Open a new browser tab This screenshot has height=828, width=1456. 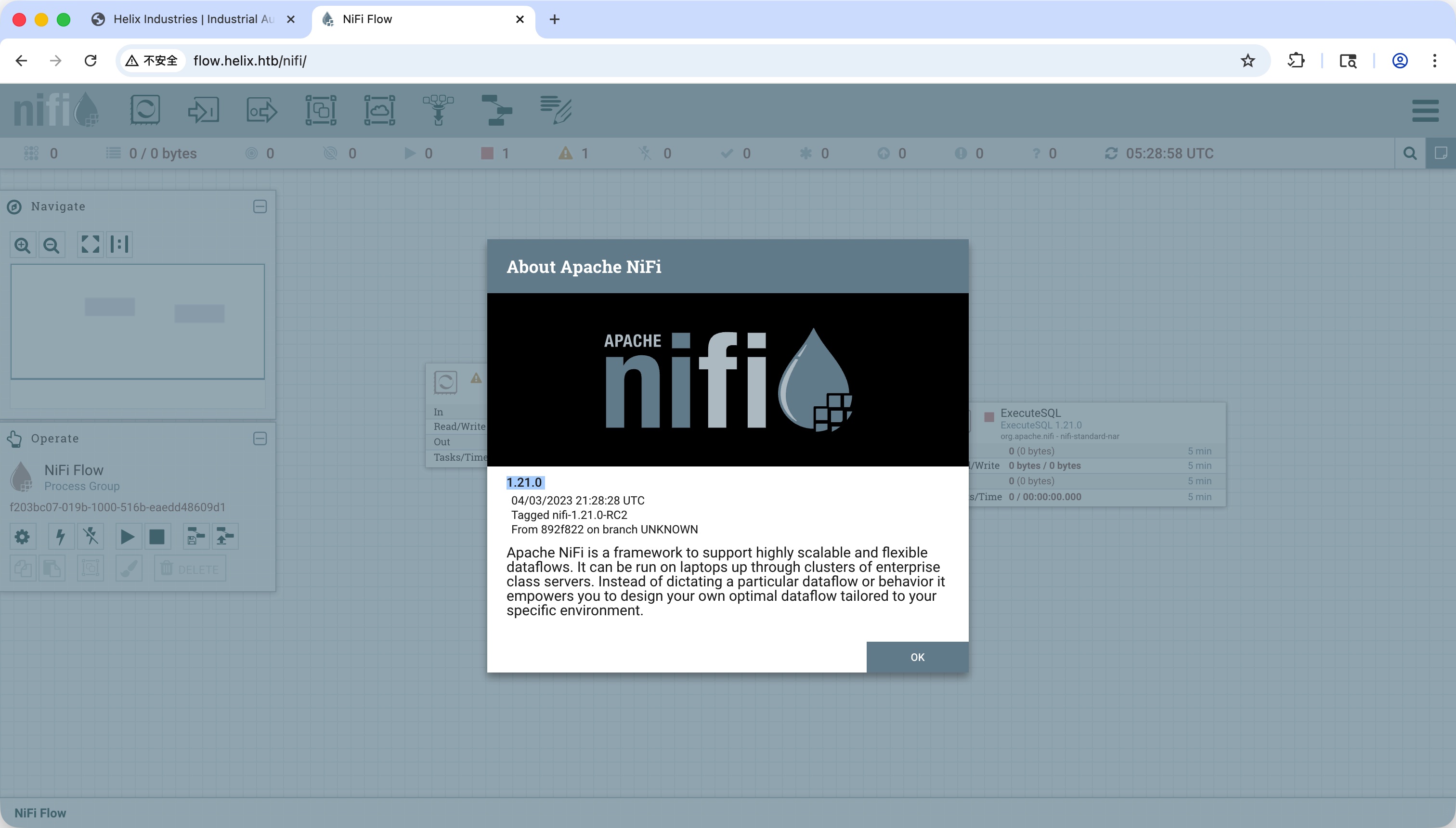tap(555, 19)
